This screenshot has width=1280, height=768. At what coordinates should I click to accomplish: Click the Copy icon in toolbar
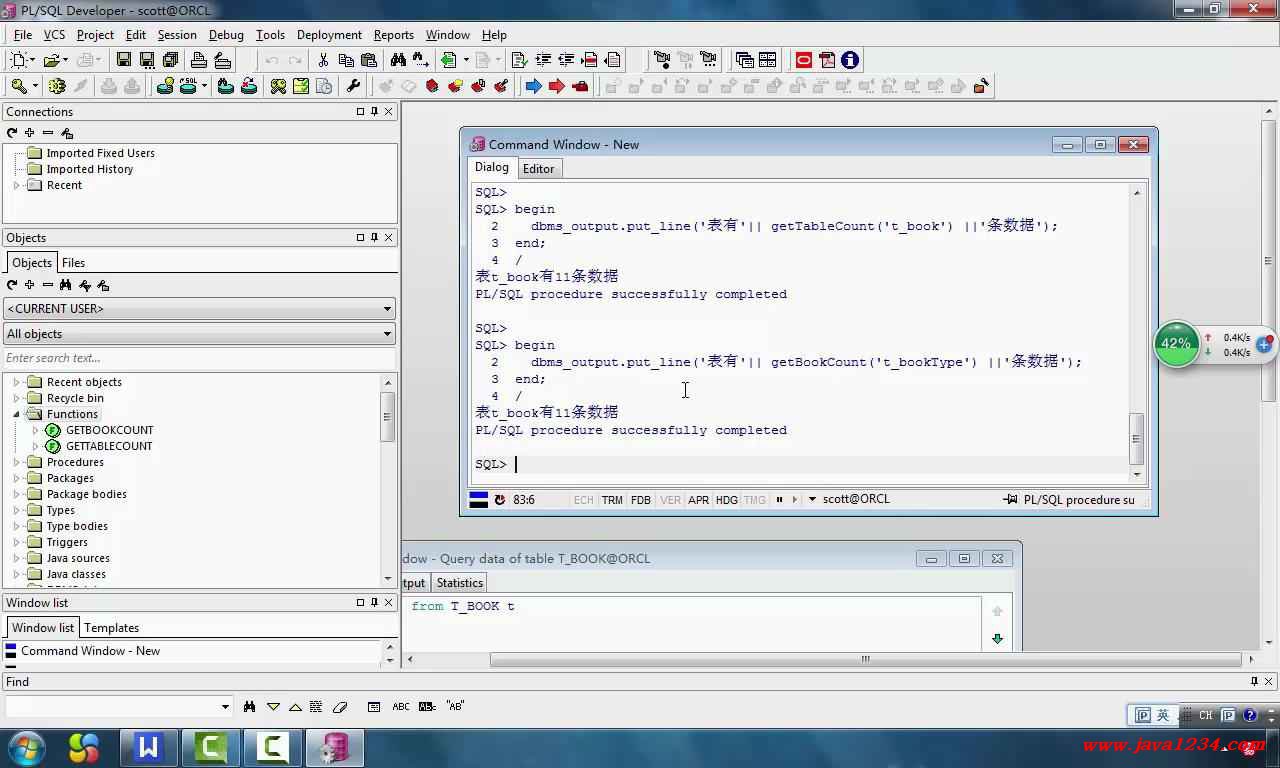pos(346,60)
